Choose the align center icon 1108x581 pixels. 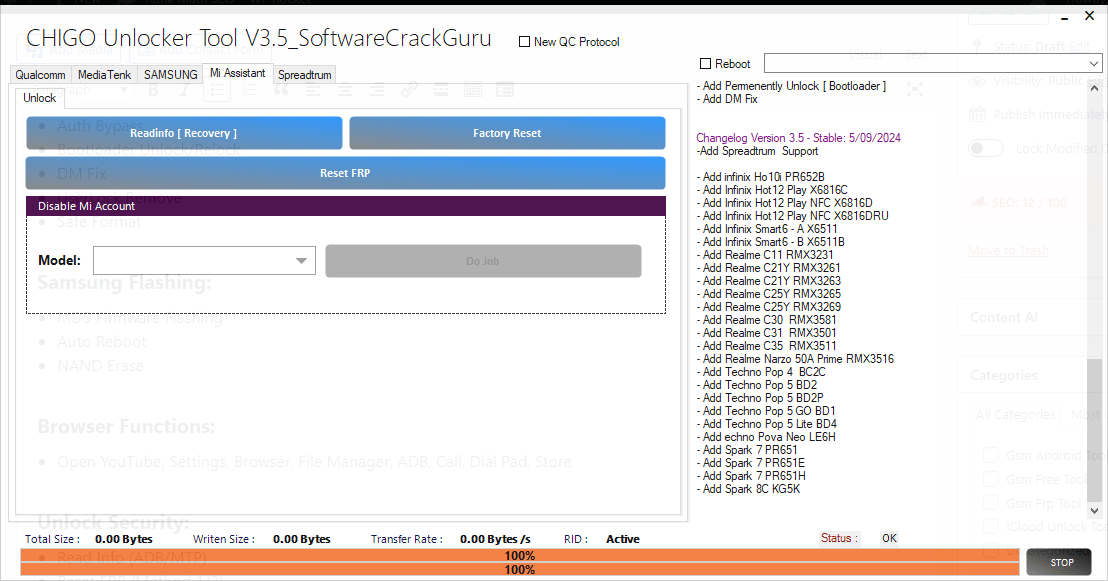coord(344,89)
